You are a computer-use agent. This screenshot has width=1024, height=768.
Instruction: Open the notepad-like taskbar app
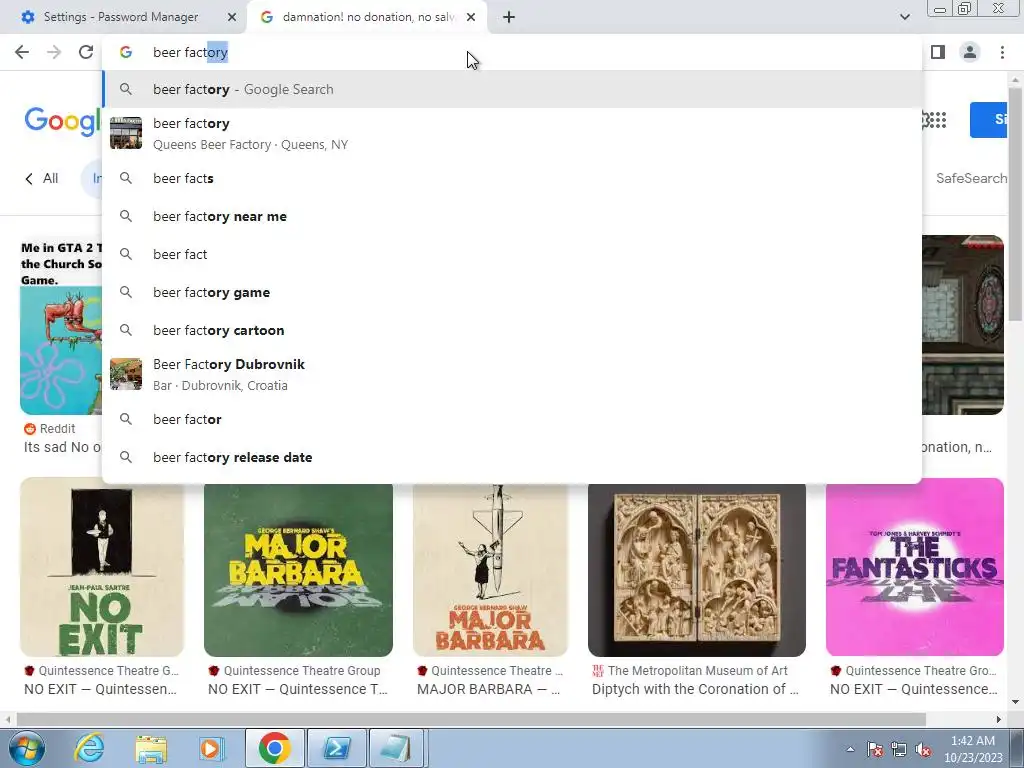[x=396, y=748]
